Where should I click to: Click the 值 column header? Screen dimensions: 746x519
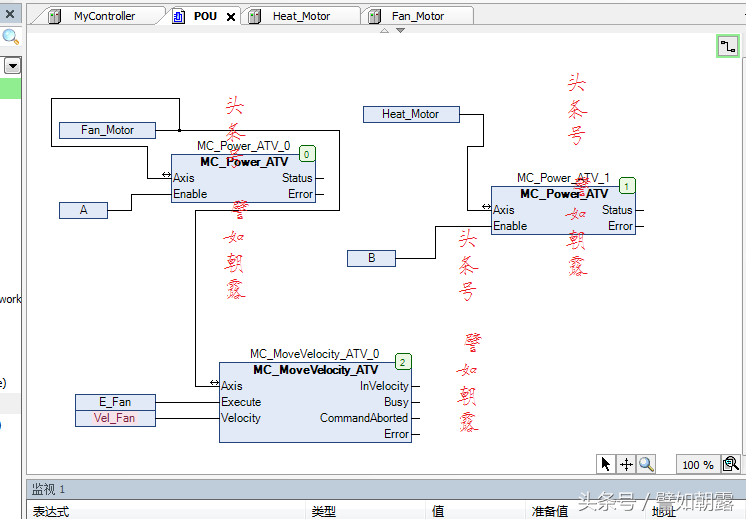point(438,511)
